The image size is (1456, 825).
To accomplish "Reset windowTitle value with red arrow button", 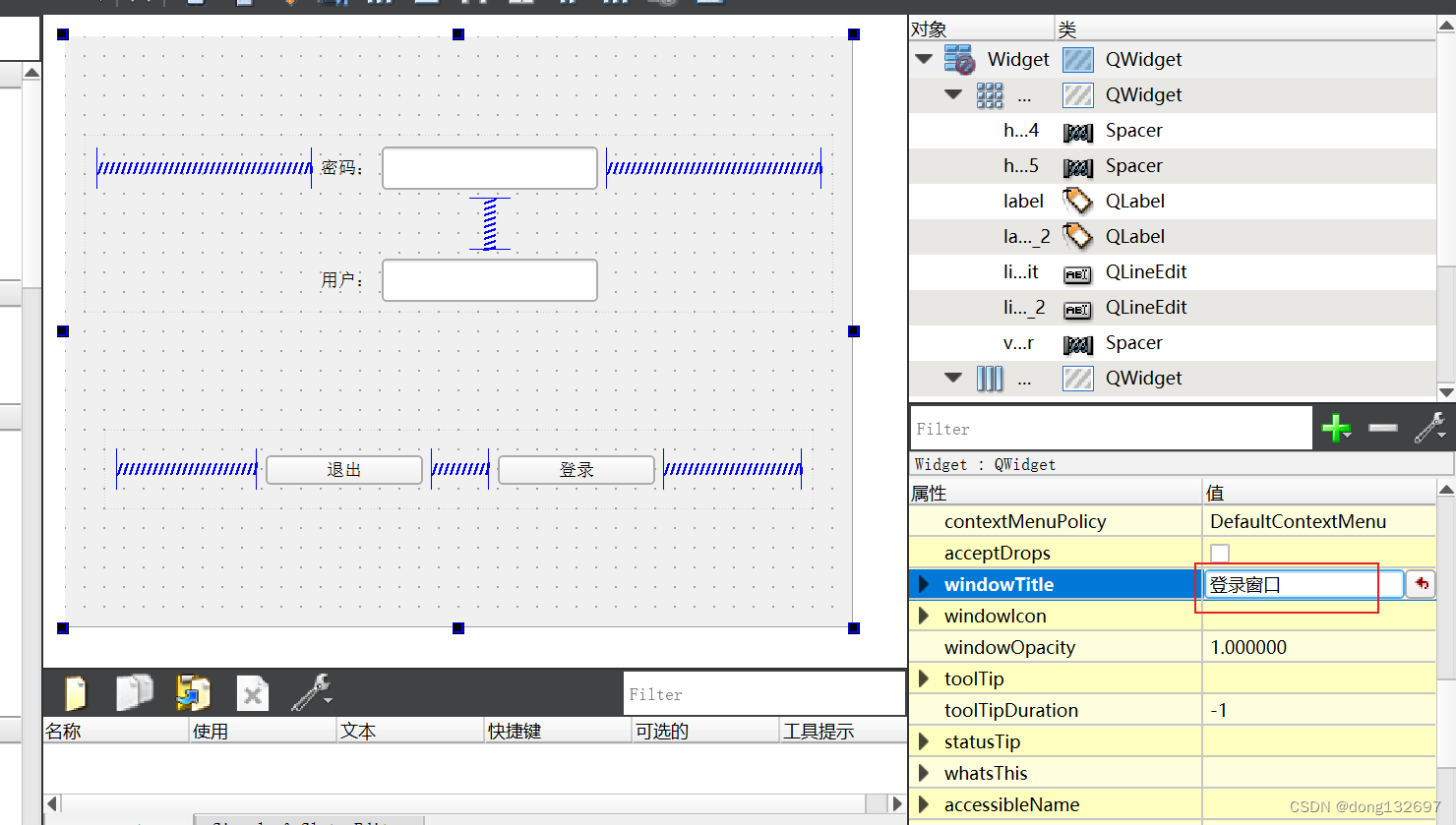I will point(1421,584).
